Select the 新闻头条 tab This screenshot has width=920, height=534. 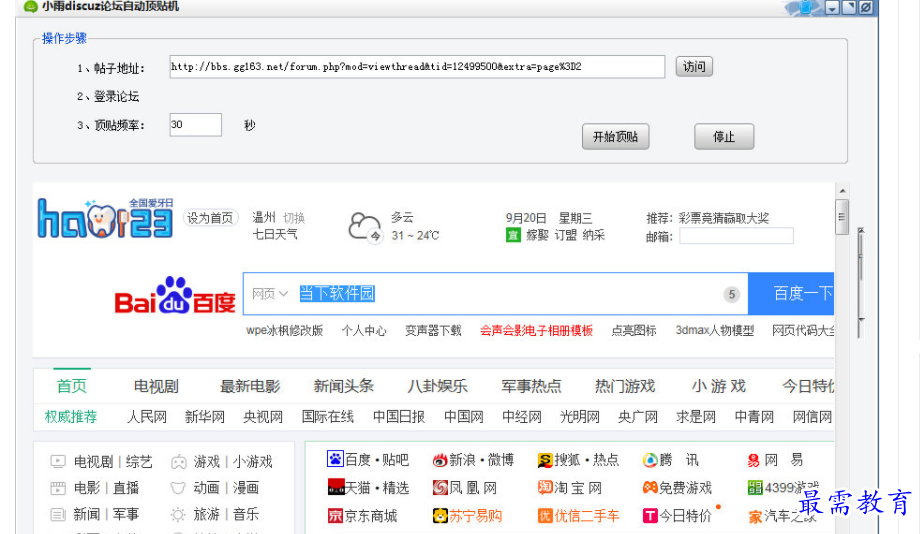344,386
